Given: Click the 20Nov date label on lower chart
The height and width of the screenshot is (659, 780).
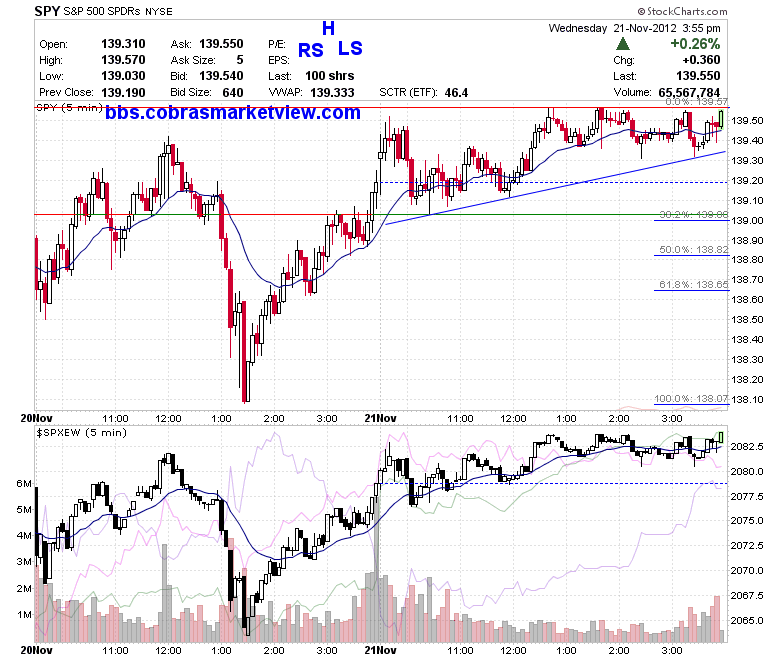Looking at the screenshot, I should tap(36, 650).
